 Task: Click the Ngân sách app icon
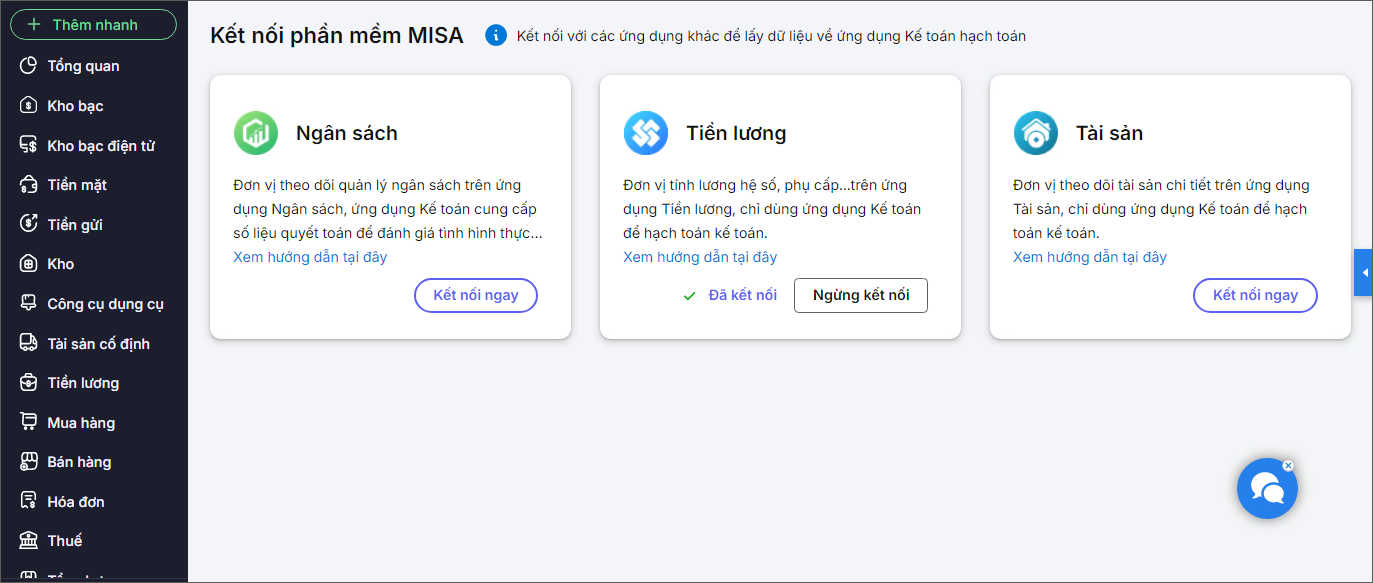point(256,133)
